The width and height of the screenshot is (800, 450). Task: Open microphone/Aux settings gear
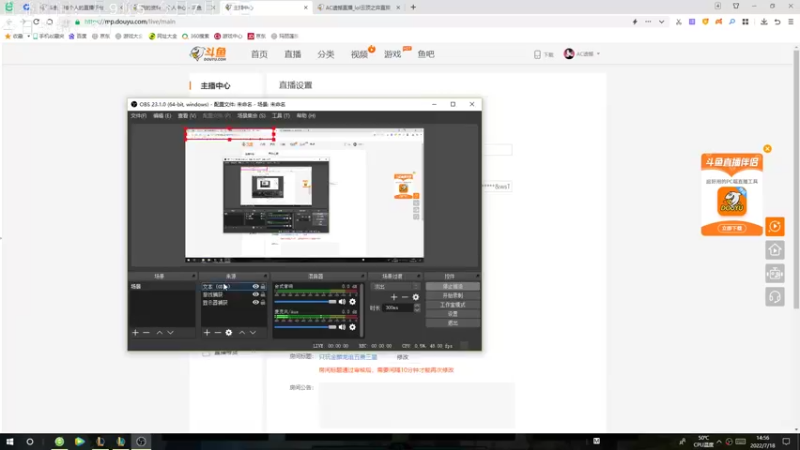[x=353, y=327]
